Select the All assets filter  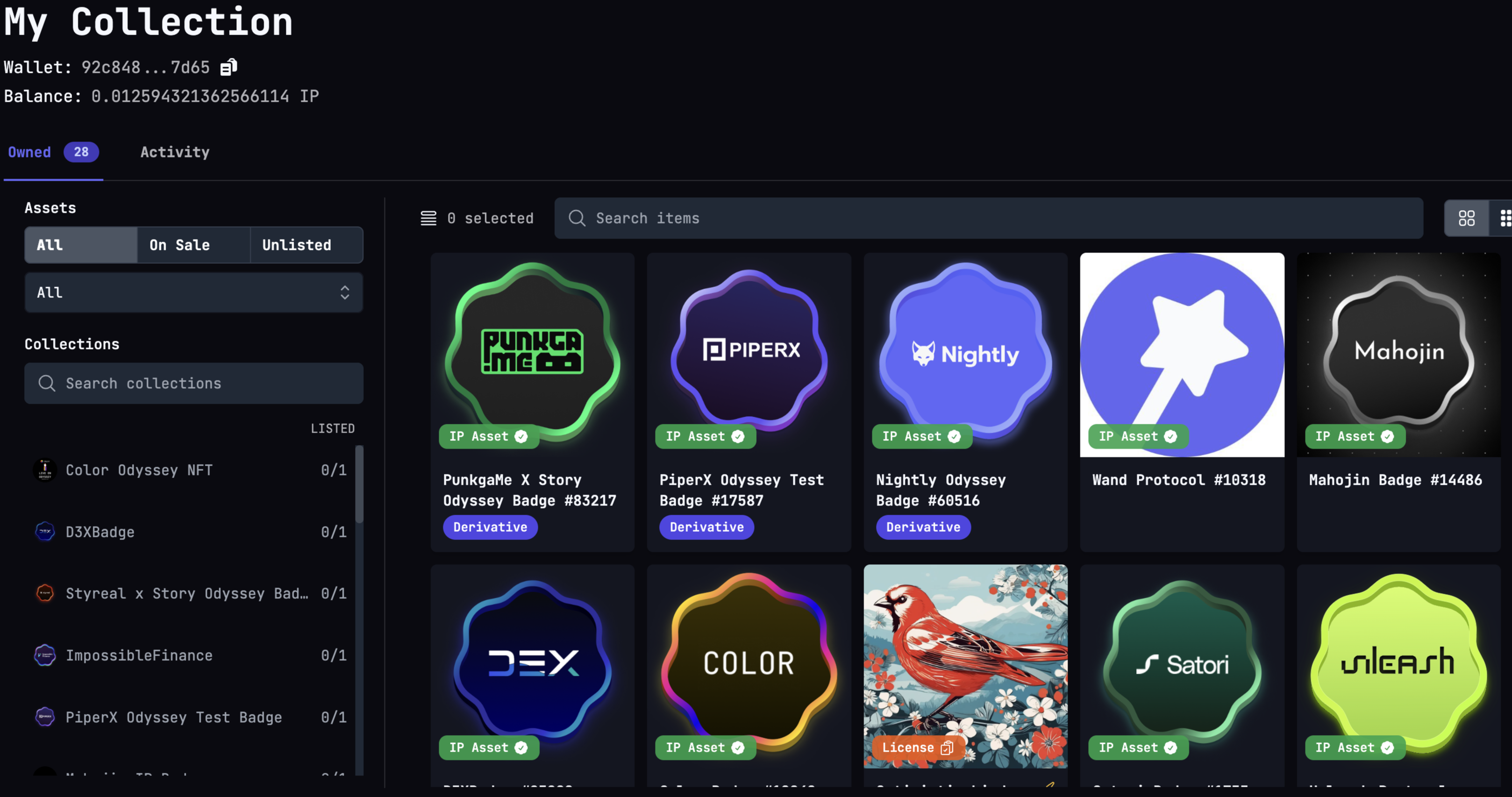tap(81, 245)
